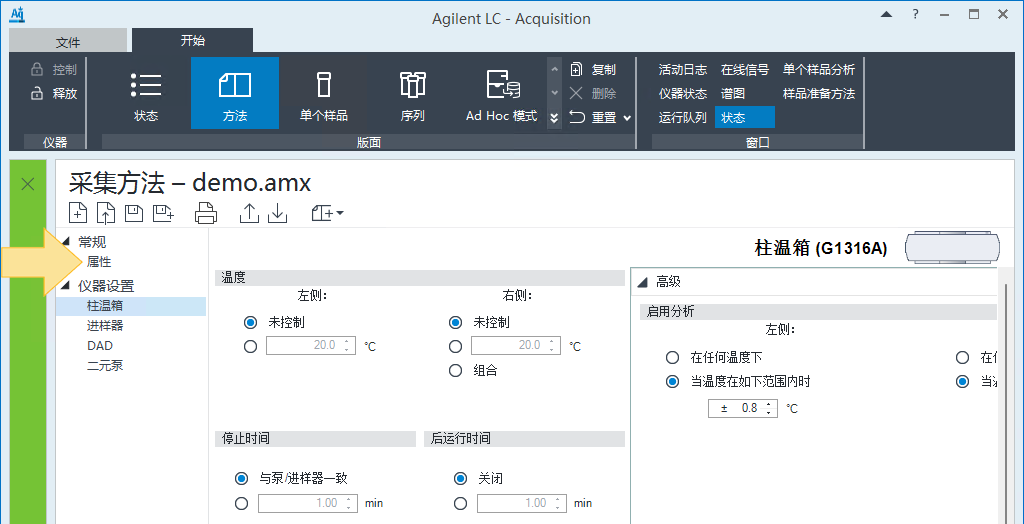Show the 单个样品分析 window

[x=819, y=69]
